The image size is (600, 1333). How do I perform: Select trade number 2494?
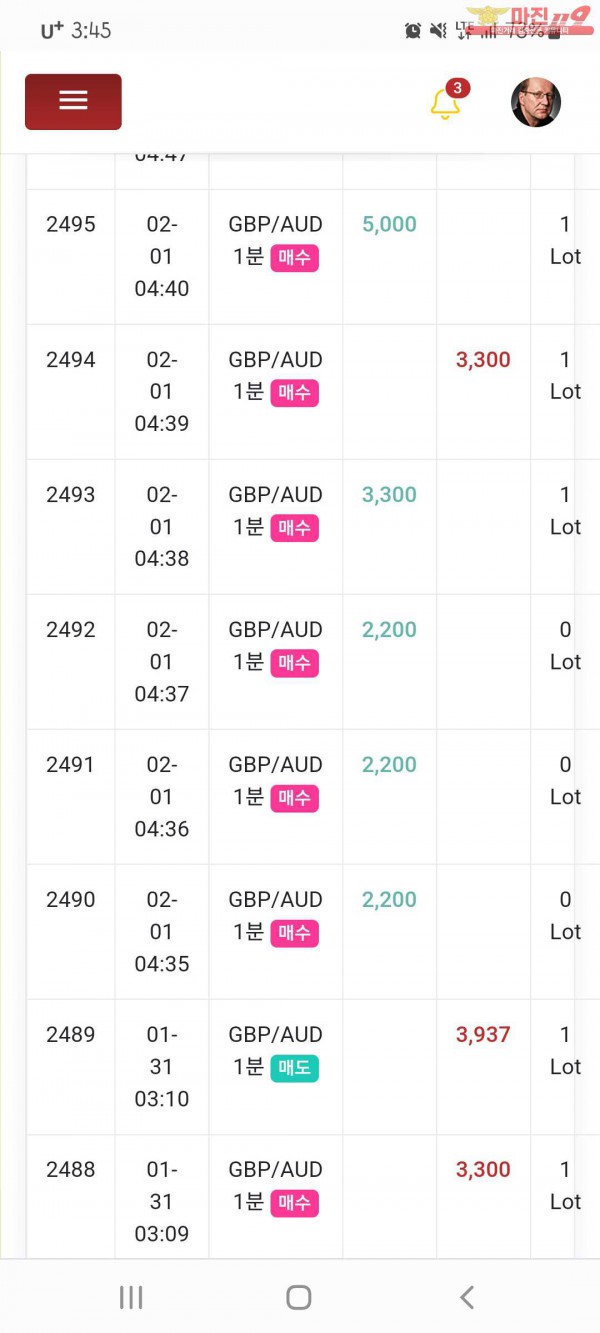click(71, 360)
